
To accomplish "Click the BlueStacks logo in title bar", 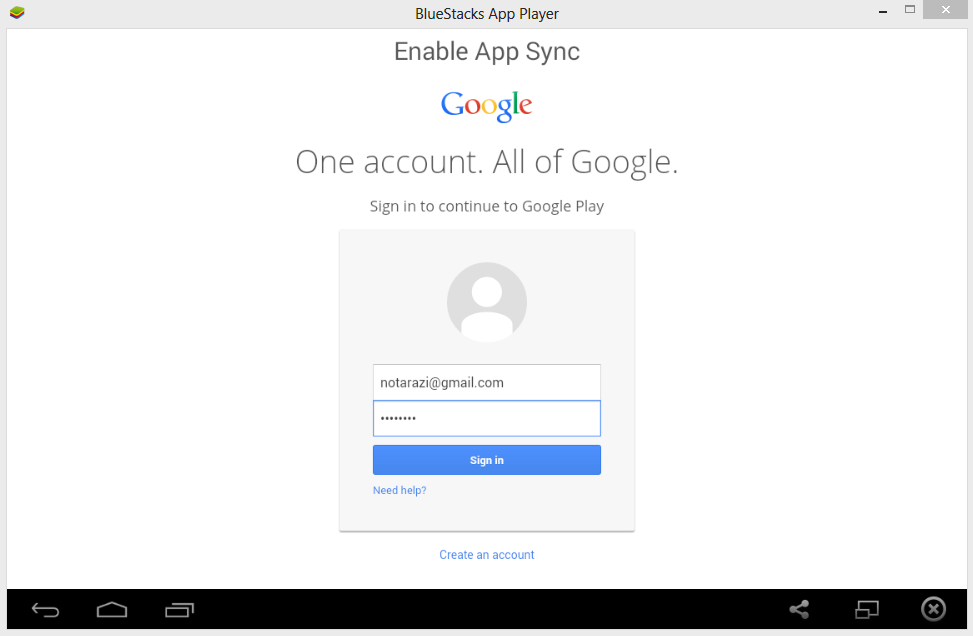I will pos(17,12).
